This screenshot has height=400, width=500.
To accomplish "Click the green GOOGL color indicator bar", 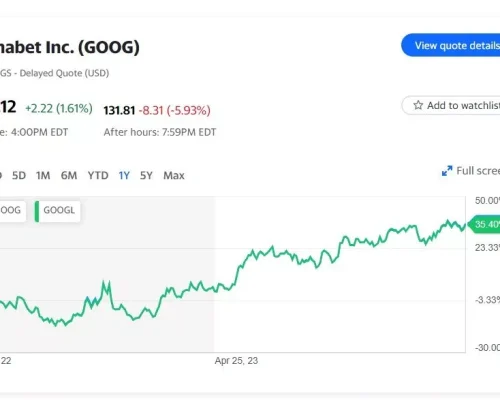I will [37, 211].
